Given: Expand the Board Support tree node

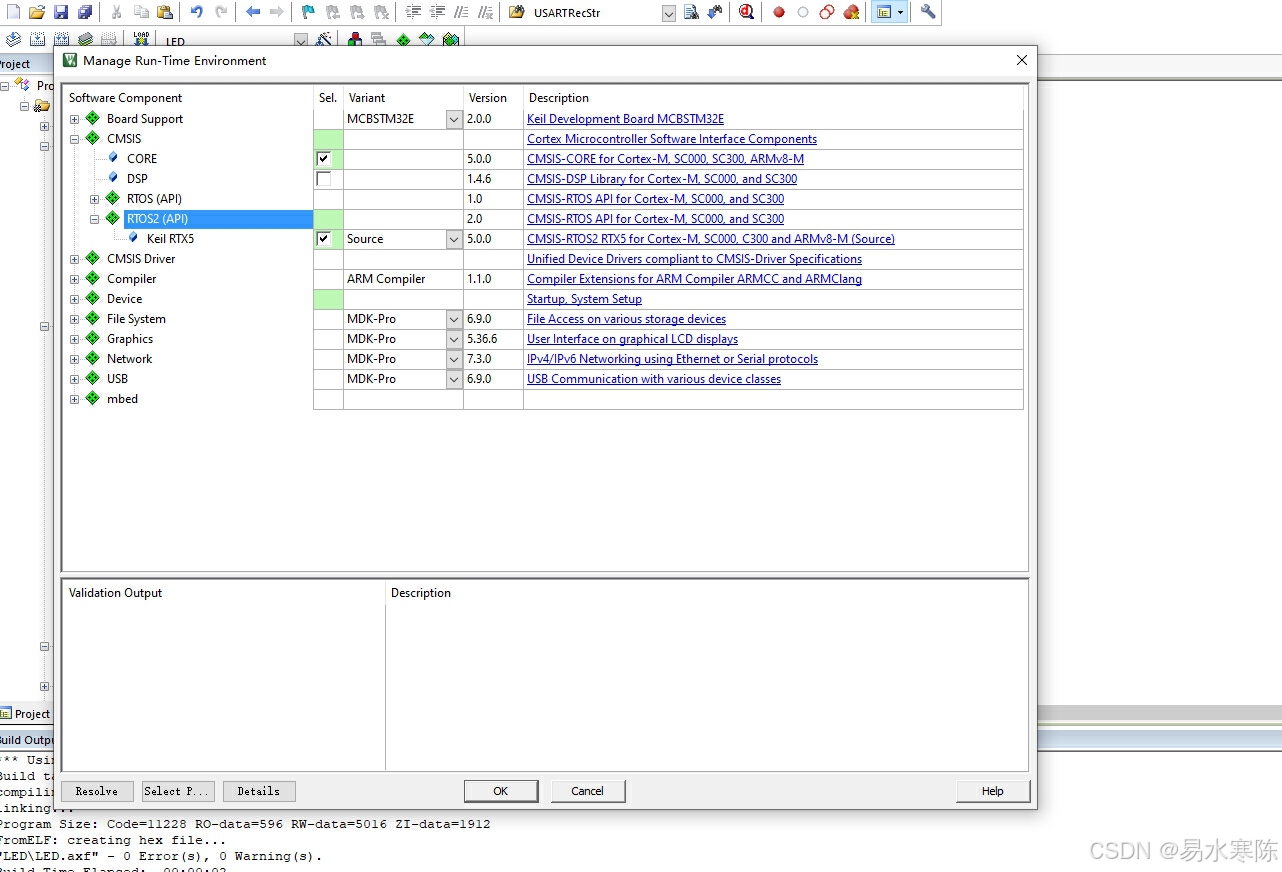Looking at the screenshot, I should pyautogui.click(x=74, y=119).
